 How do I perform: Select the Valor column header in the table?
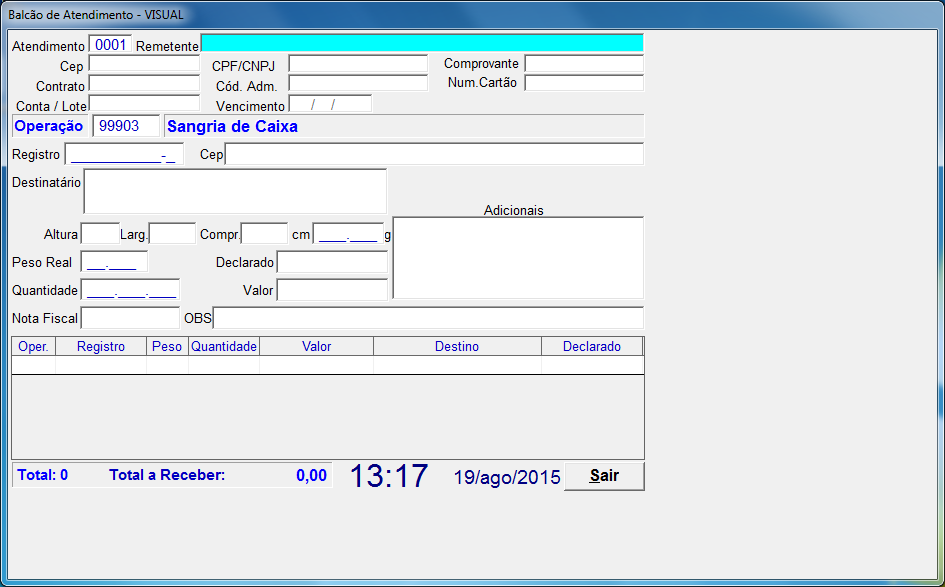[316, 347]
